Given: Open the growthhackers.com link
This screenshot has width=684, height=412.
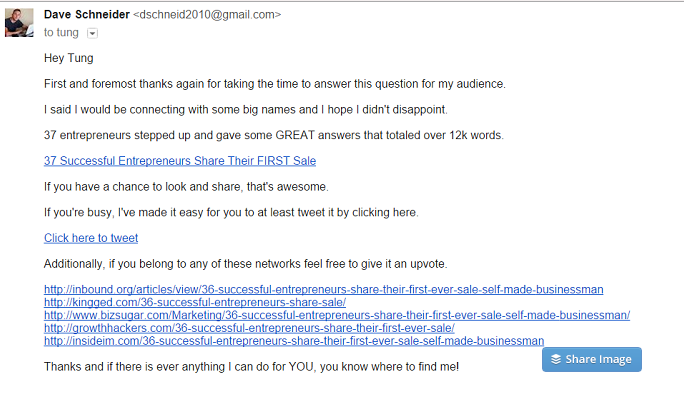Looking at the screenshot, I should pyautogui.click(x=249, y=328).
